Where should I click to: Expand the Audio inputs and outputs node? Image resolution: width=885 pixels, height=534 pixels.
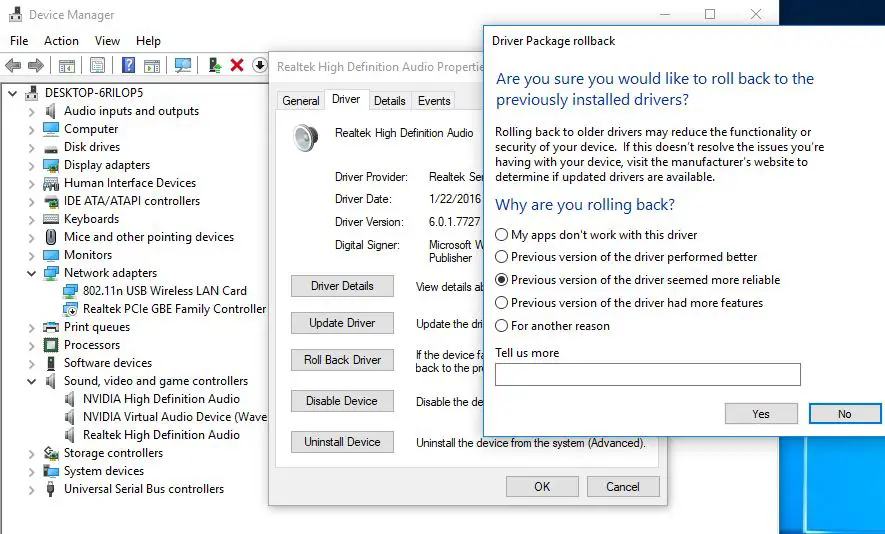tap(32, 111)
